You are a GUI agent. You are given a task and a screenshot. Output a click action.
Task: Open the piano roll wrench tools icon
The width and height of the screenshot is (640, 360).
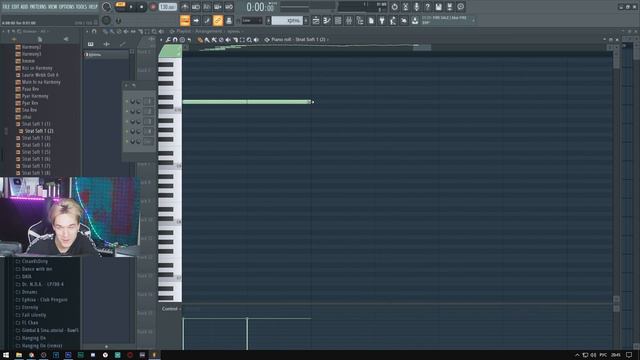(168, 40)
